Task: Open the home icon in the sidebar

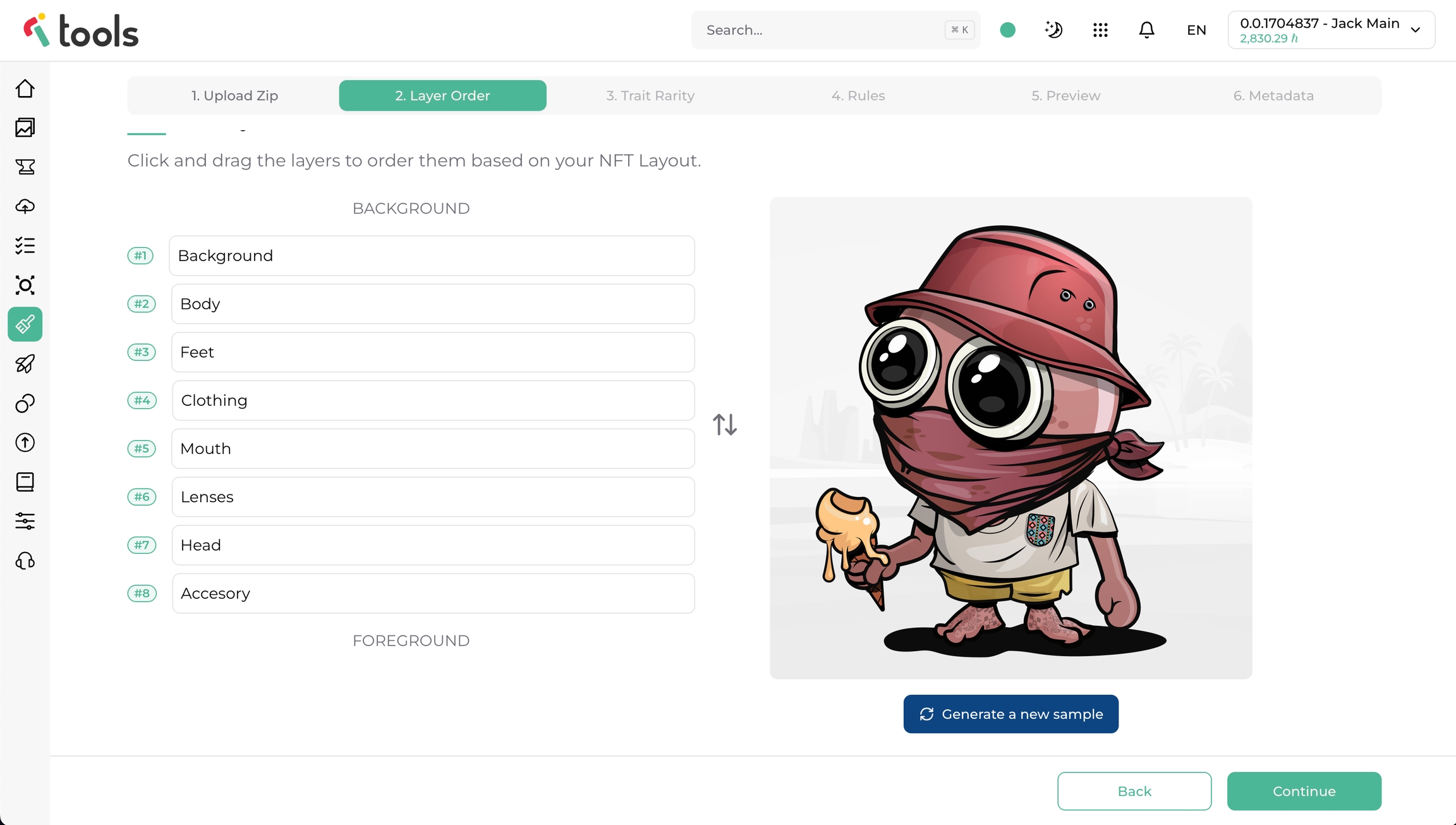Action: (x=25, y=89)
